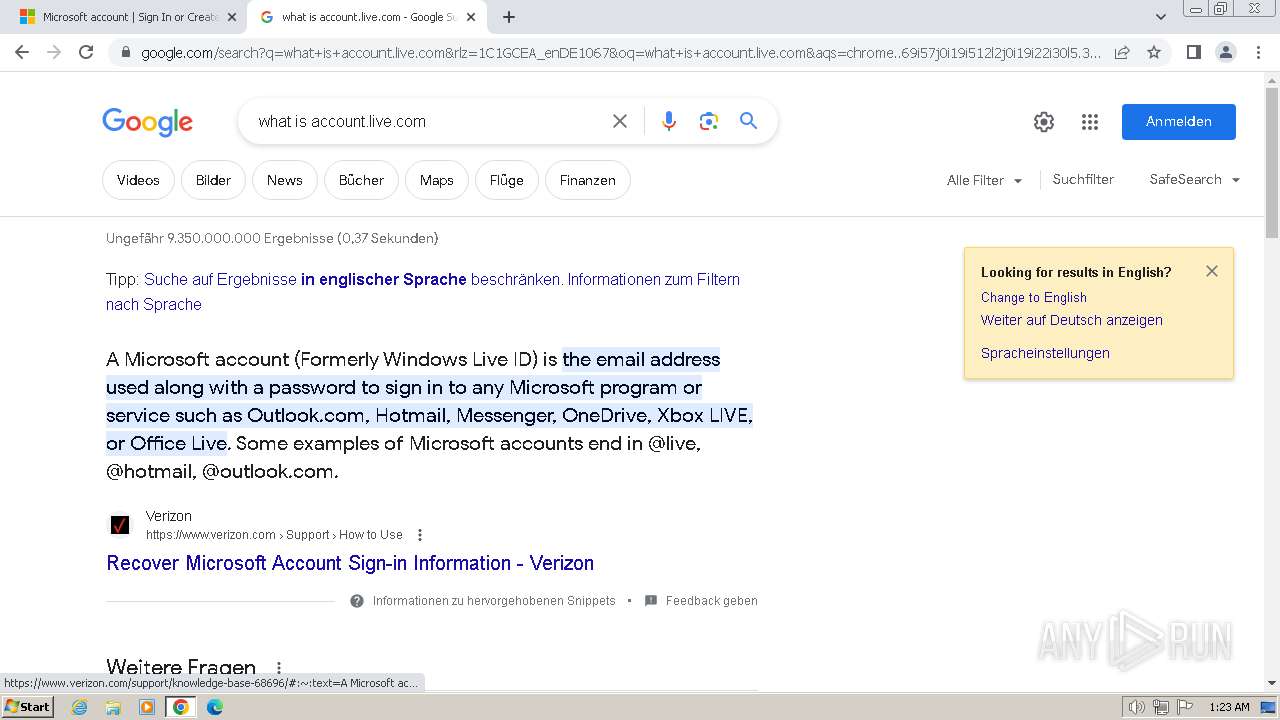Reload the current page
Viewport: 1280px width, 720px height.
point(86,52)
